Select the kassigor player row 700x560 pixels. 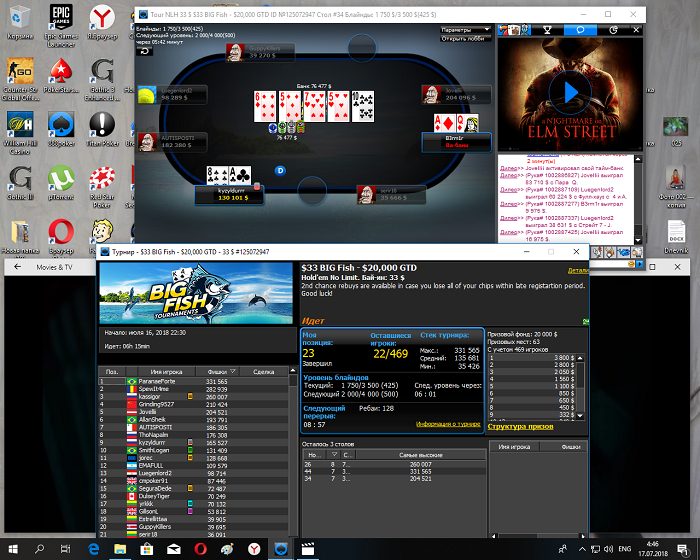(x=193, y=397)
